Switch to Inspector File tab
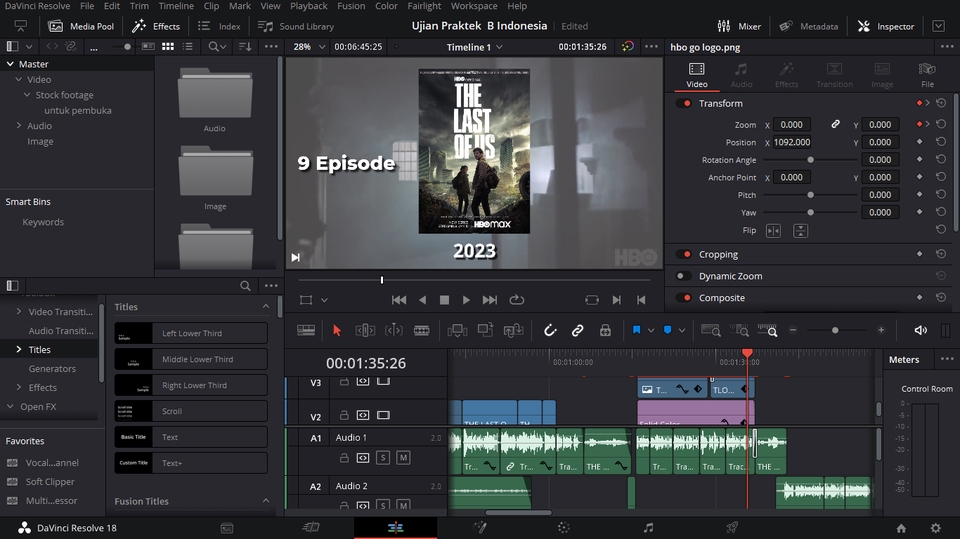The height and width of the screenshot is (539, 960). [x=927, y=75]
